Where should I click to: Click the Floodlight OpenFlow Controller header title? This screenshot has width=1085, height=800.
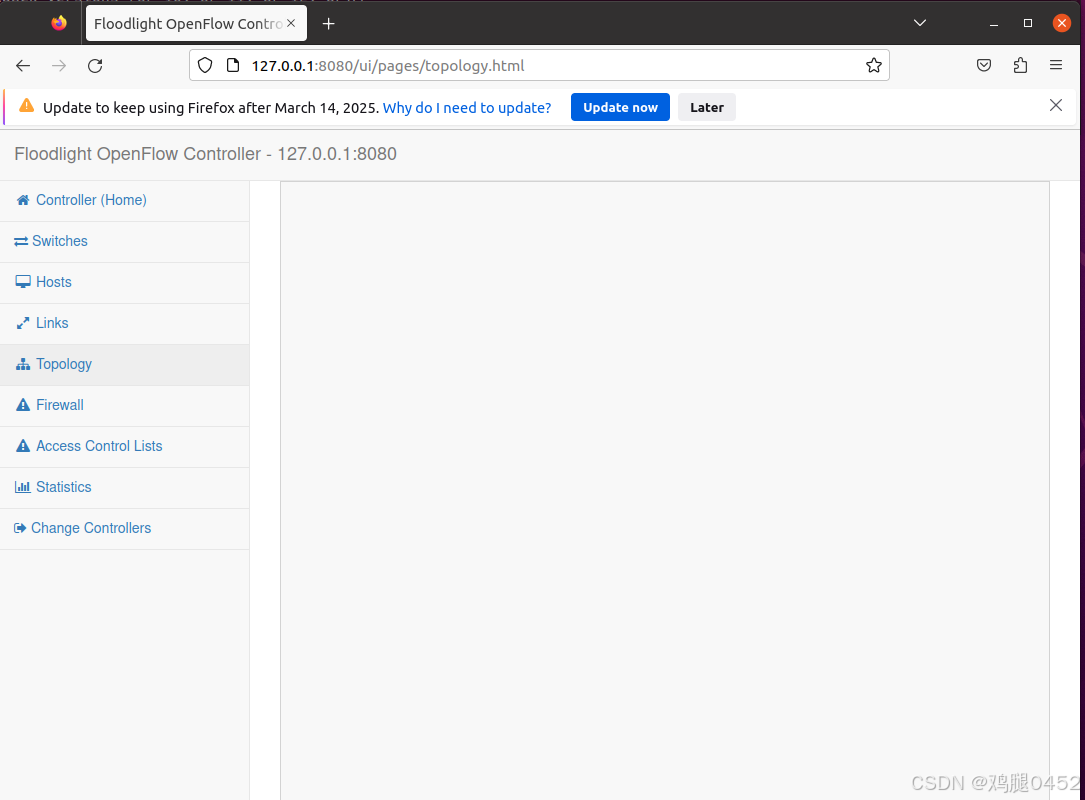click(206, 154)
